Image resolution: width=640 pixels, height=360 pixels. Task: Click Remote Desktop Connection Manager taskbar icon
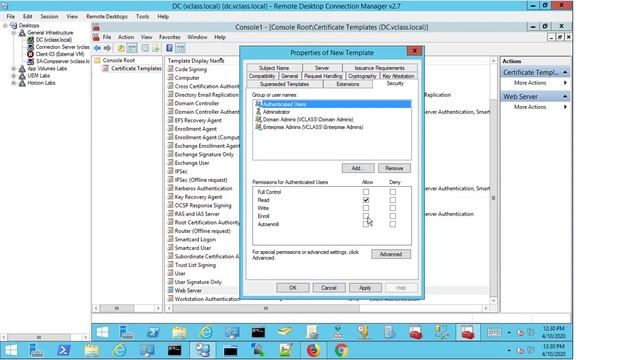(x=202, y=350)
